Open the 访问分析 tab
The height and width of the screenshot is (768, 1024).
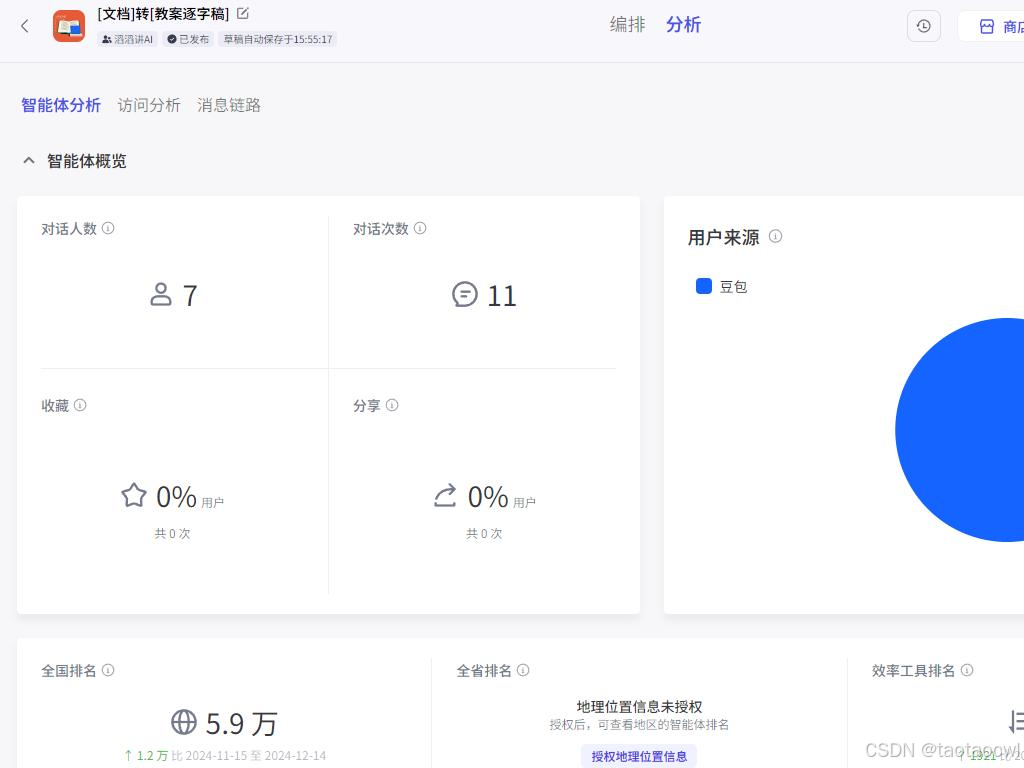pos(149,105)
